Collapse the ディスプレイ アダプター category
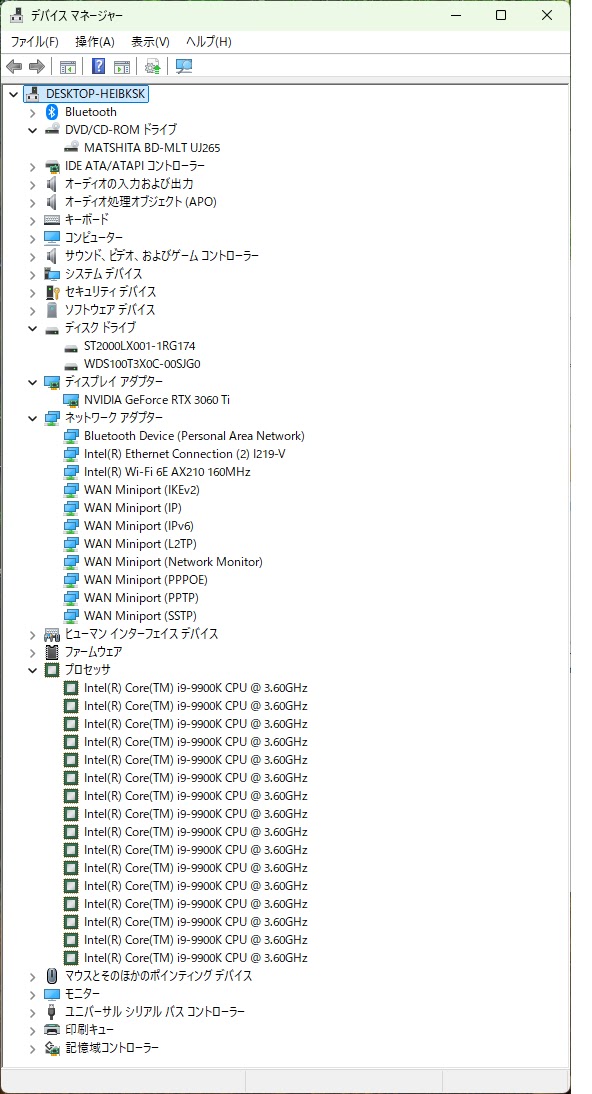The width and height of the screenshot is (592, 1094). [32, 382]
